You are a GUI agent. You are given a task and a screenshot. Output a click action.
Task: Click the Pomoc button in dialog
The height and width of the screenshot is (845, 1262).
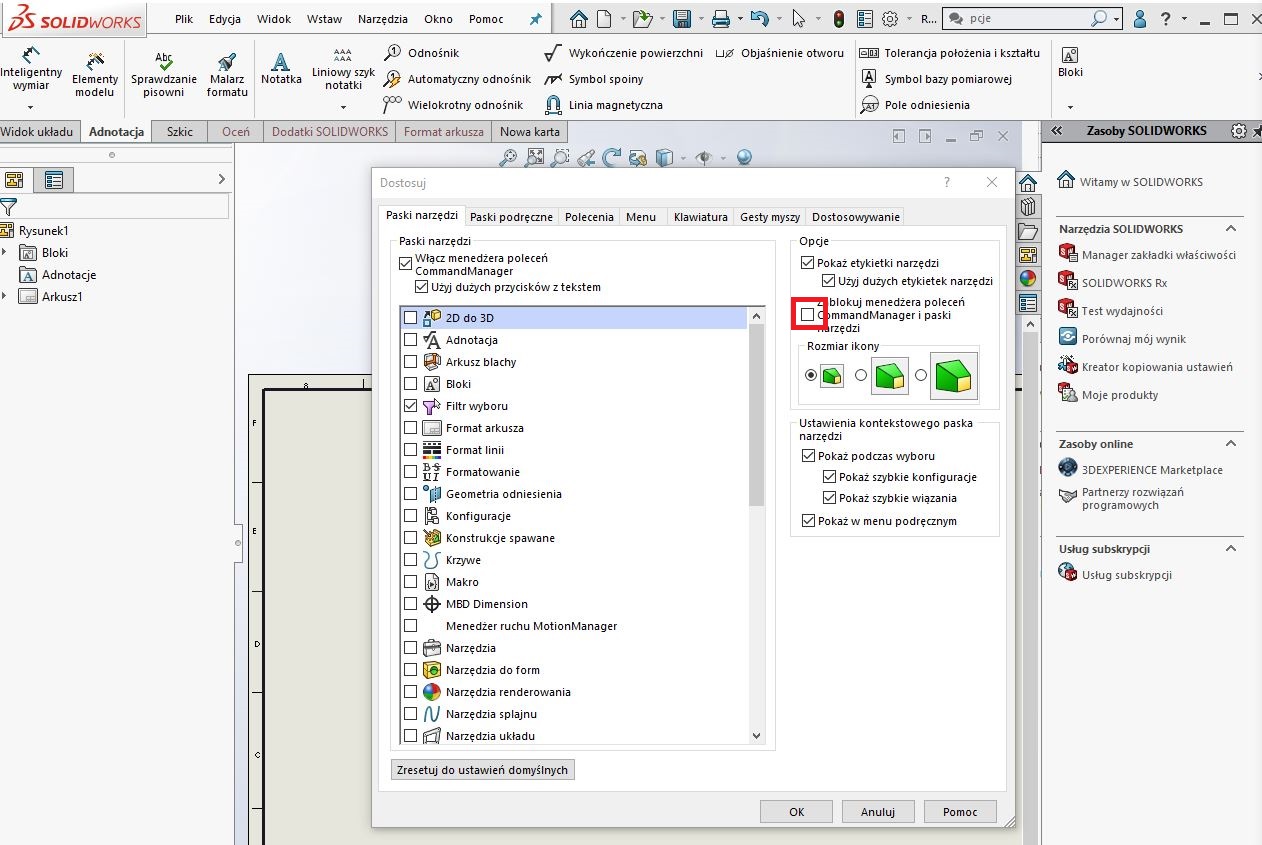pos(960,812)
